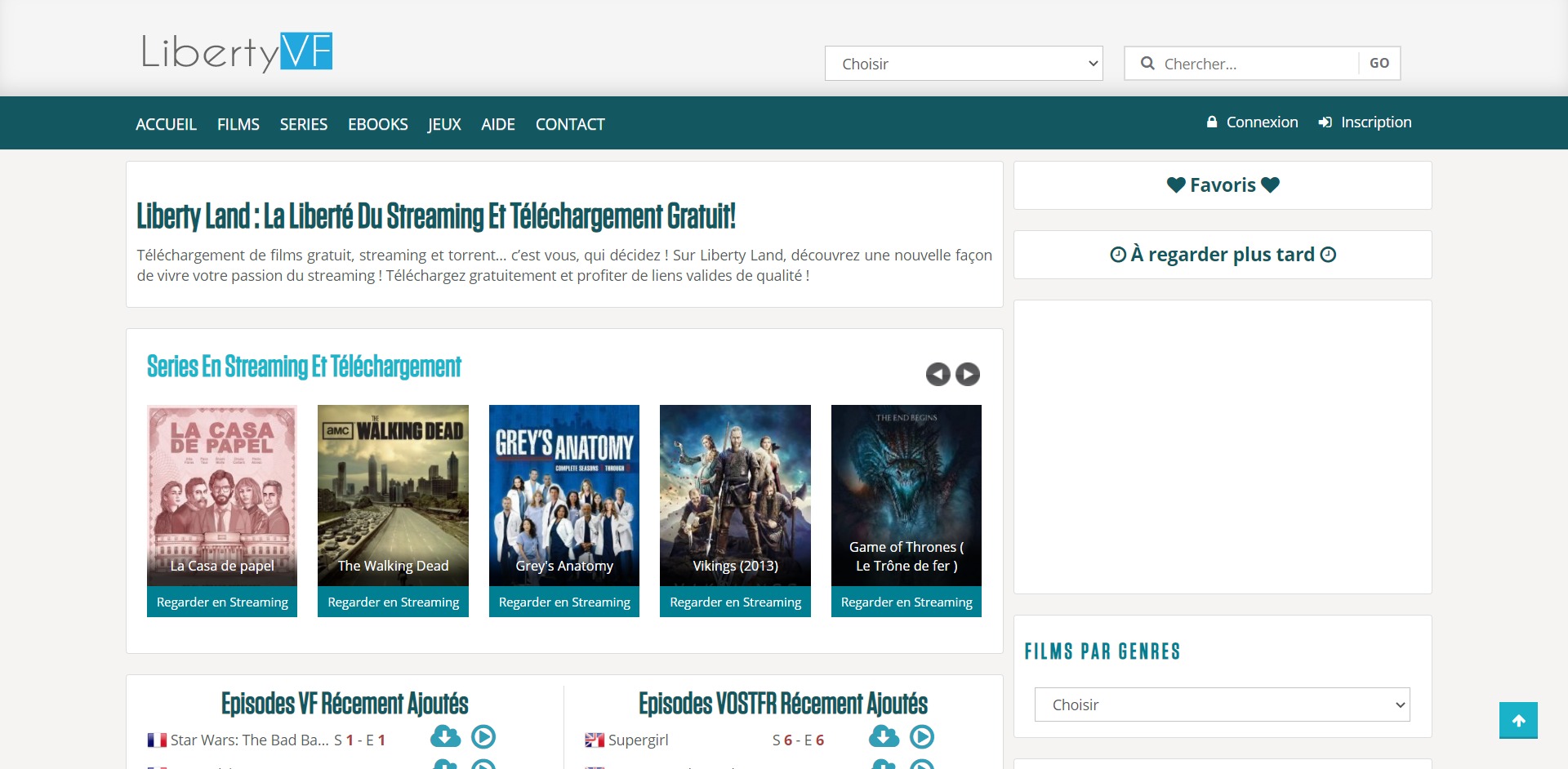Click Episodes VF Récement Ajoutés heading

pos(345,704)
